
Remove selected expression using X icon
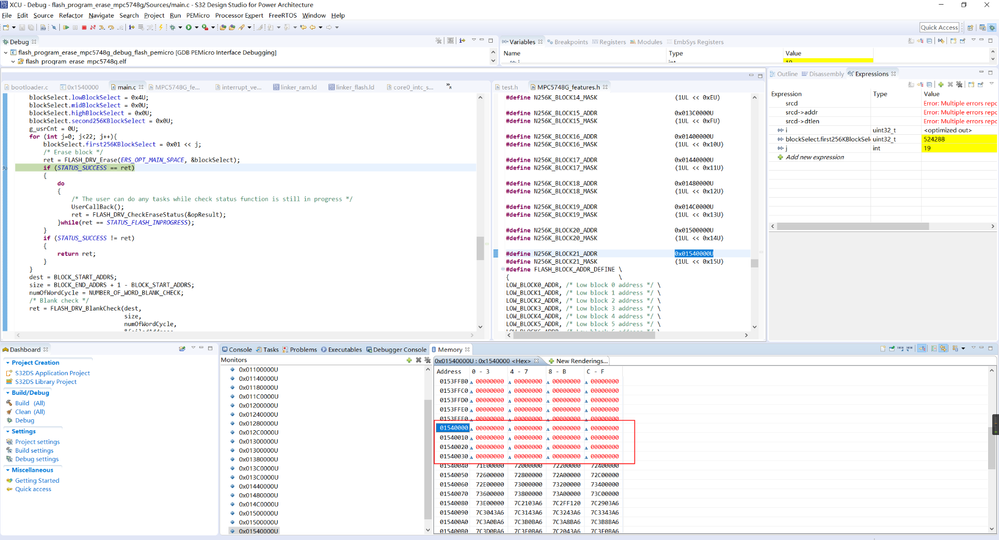950,85
